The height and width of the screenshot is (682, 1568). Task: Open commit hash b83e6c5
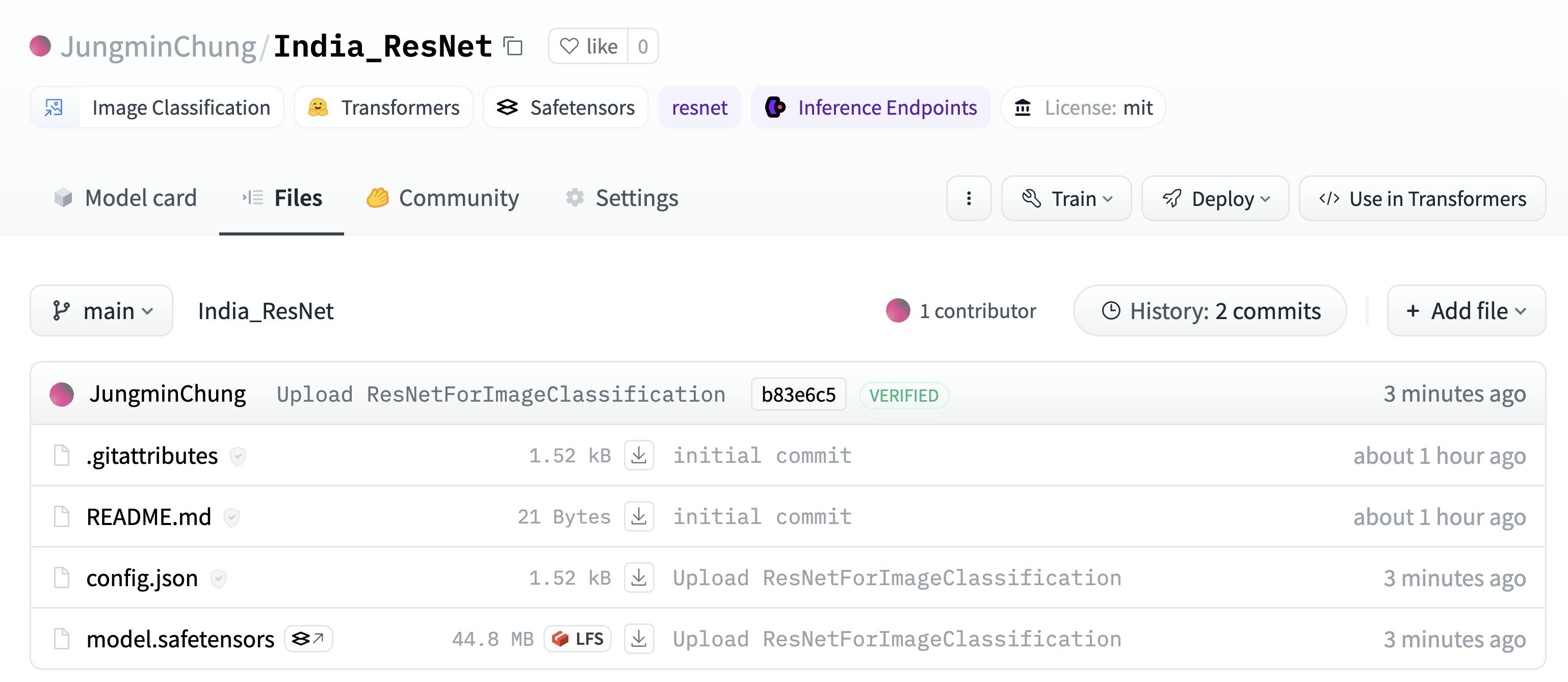click(x=799, y=394)
